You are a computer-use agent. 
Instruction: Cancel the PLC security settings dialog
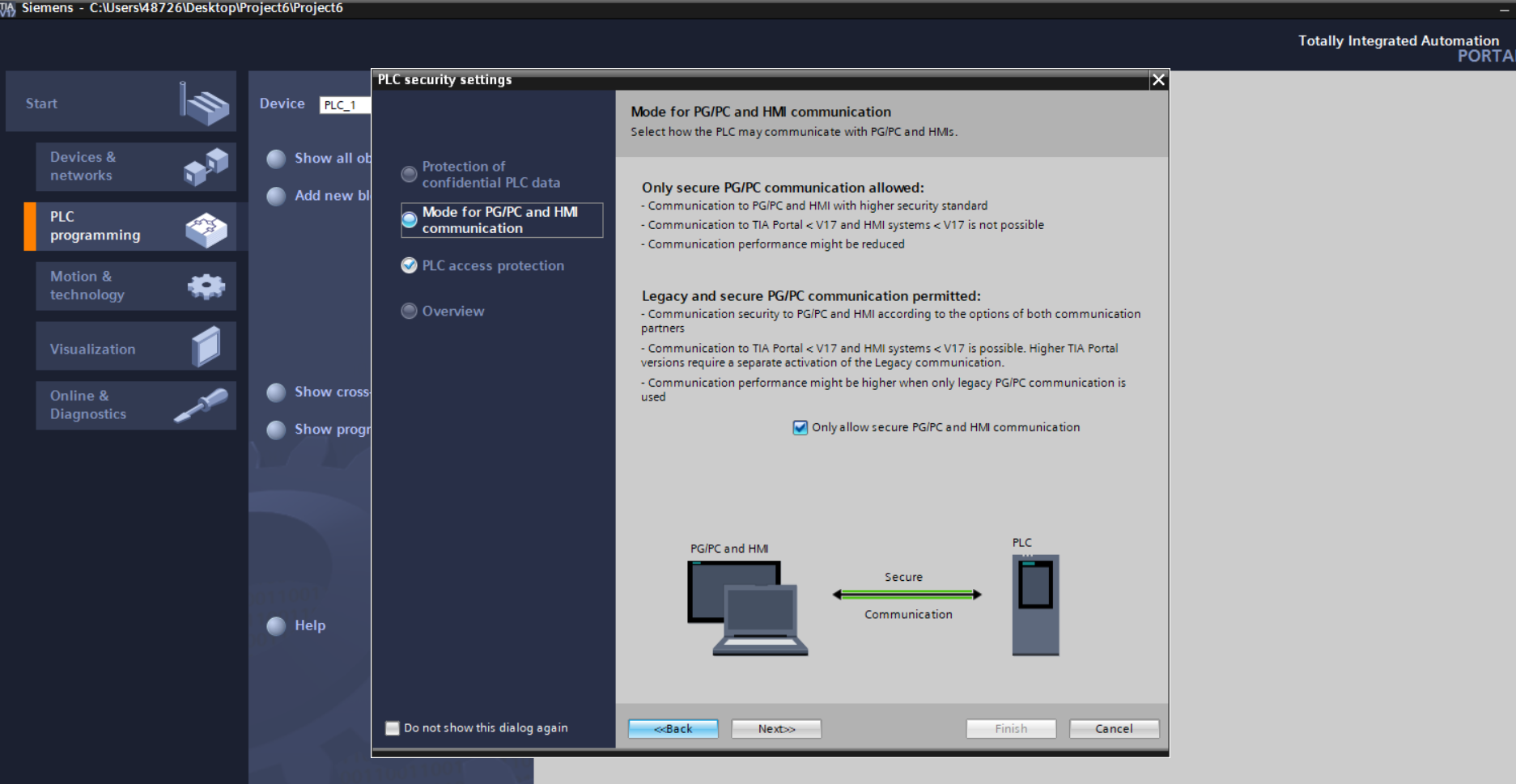(1114, 729)
